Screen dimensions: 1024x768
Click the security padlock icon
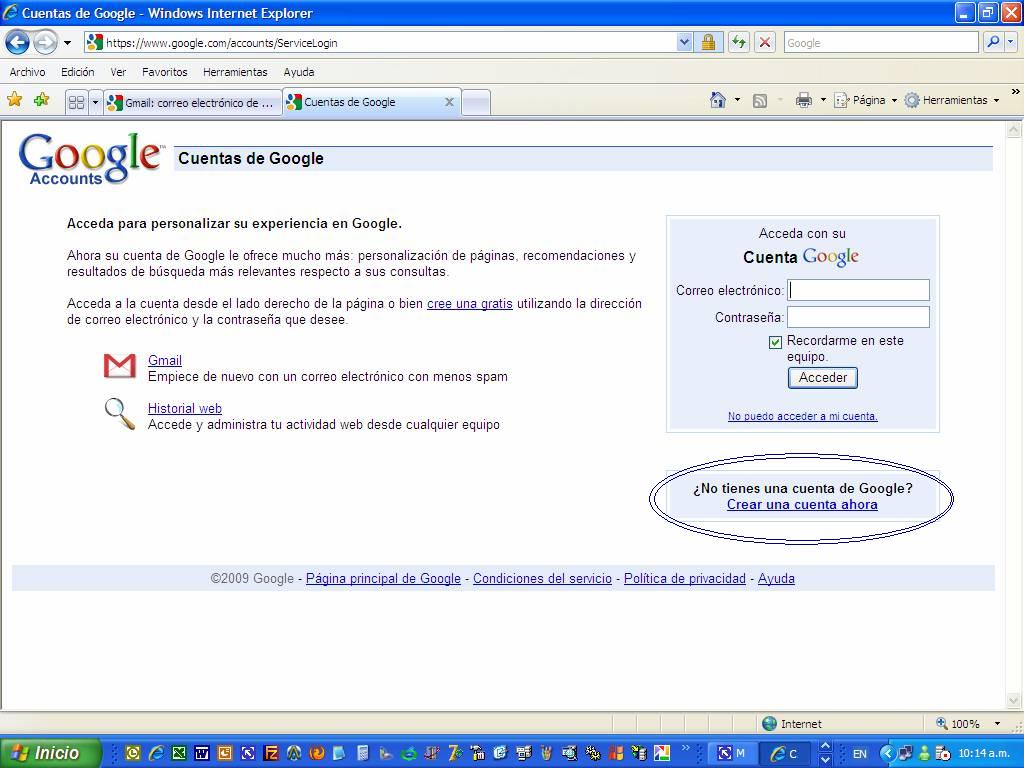point(708,43)
